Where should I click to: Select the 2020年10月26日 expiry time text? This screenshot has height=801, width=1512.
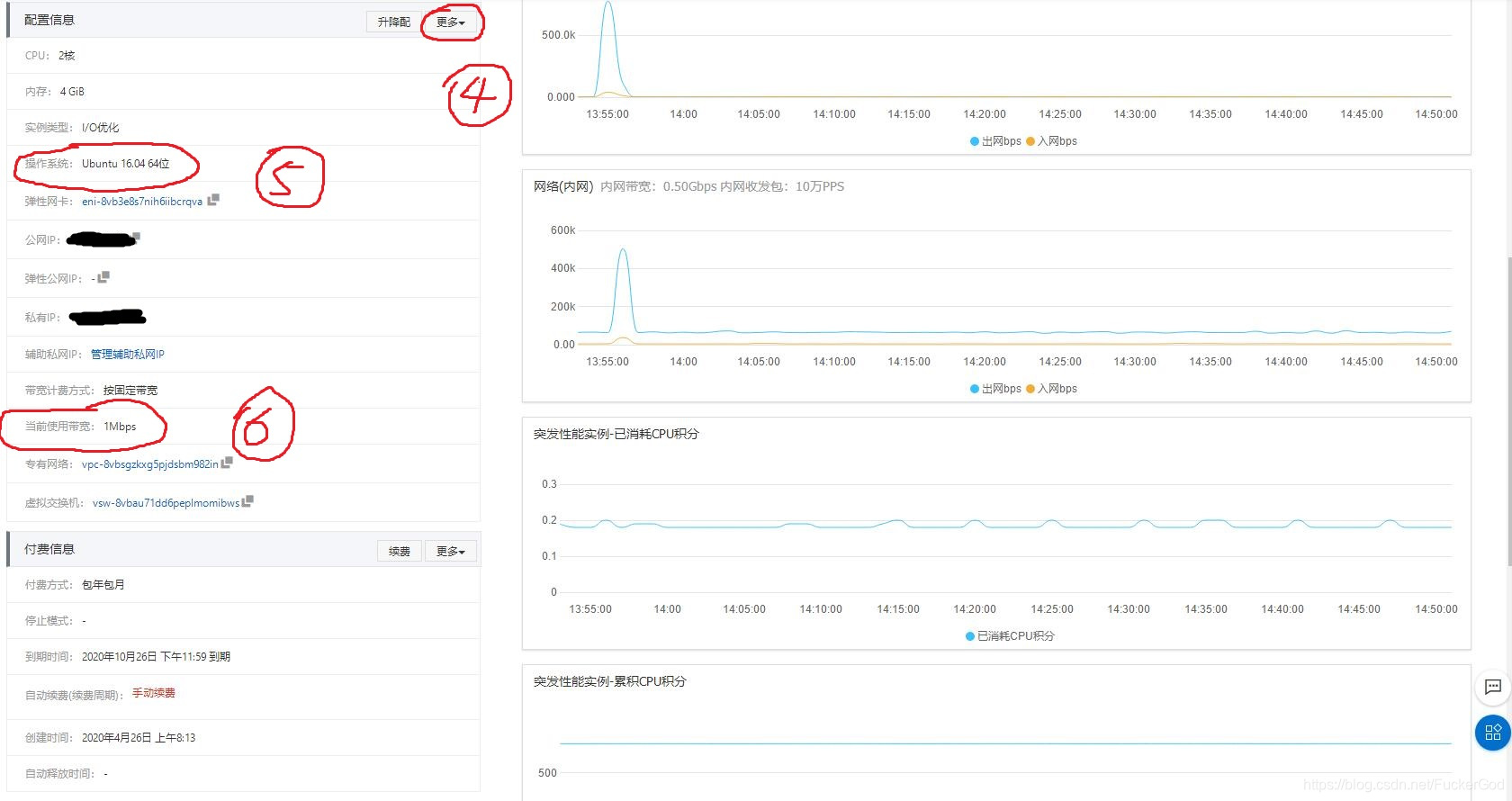point(156,657)
